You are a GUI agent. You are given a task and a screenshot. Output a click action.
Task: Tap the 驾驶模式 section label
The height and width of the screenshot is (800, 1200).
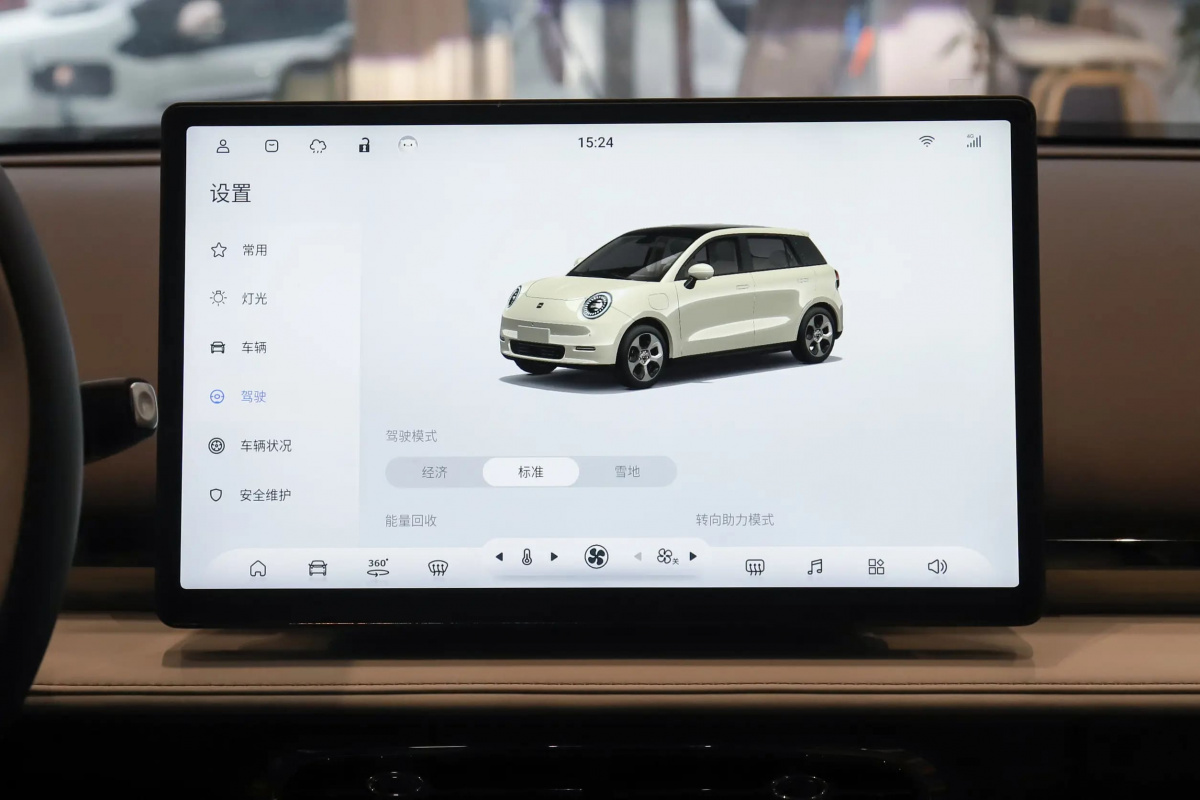[411, 436]
